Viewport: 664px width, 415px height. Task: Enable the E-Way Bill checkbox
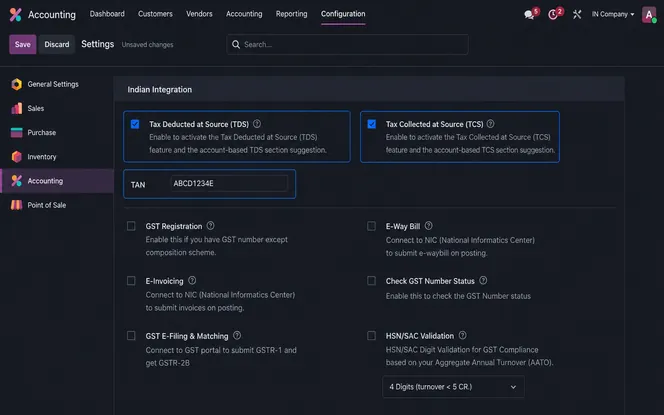click(x=371, y=226)
